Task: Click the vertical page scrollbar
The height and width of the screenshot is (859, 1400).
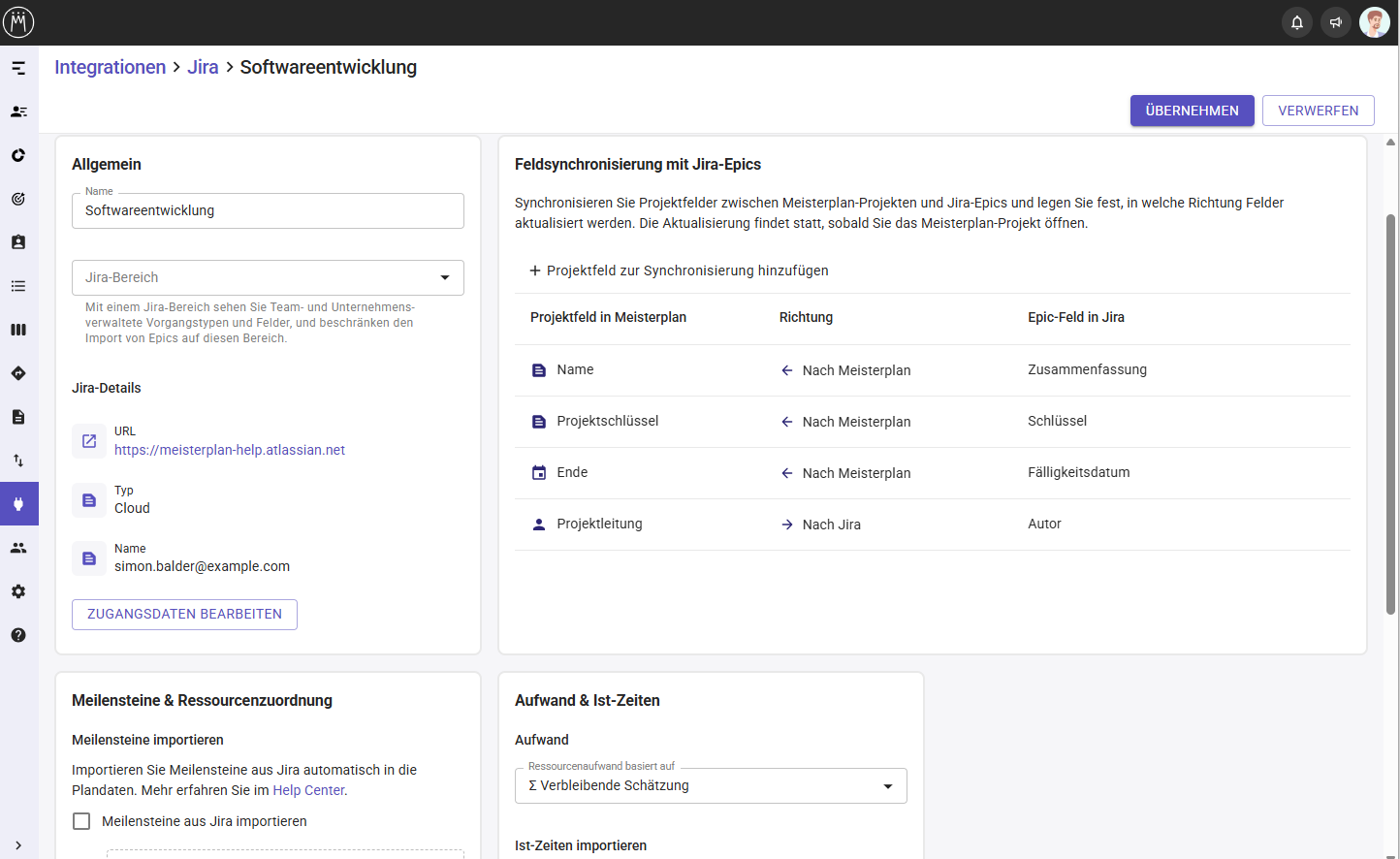Action: [x=1390, y=414]
